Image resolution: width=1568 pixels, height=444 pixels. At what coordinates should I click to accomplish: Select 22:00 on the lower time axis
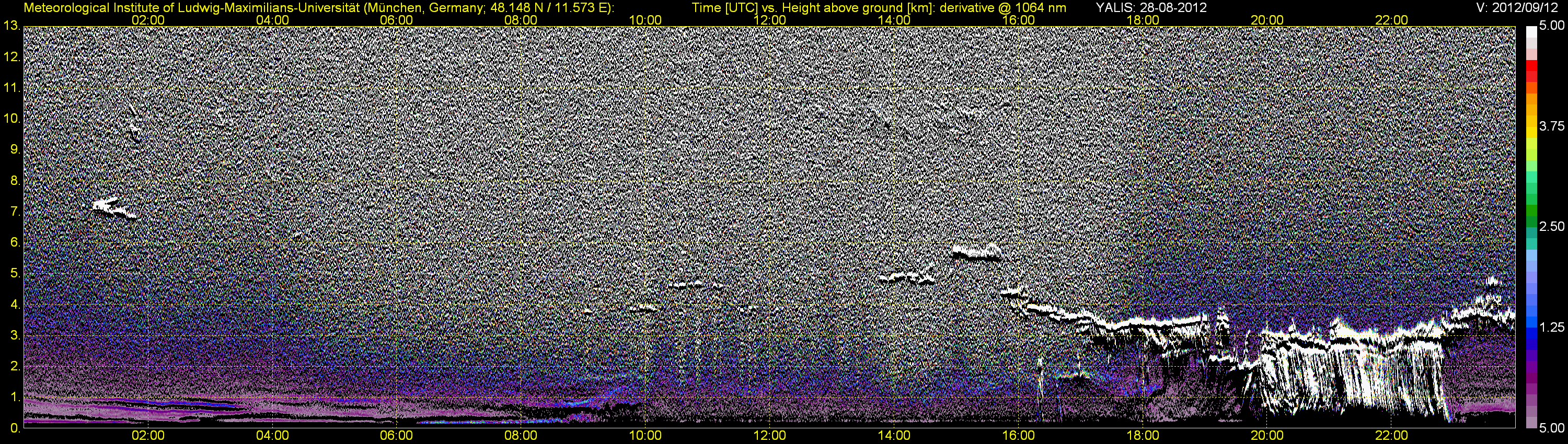[x=1391, y=436]
